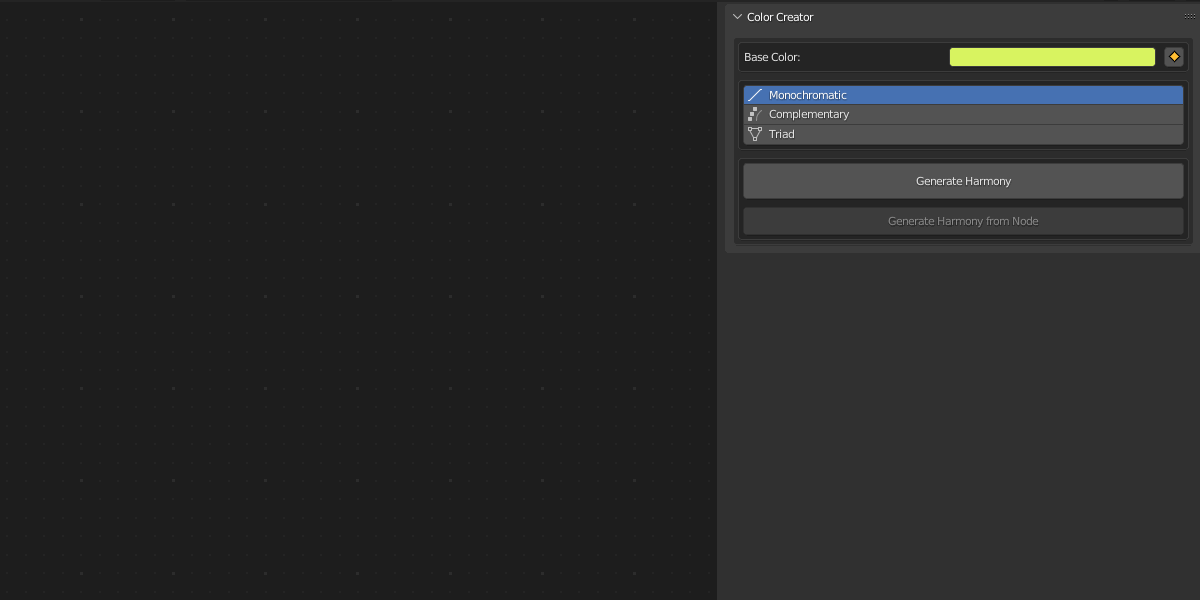Click Generate Harmony from Node button
Viewport: 1200px width, 600px height.
coord(963,221)
